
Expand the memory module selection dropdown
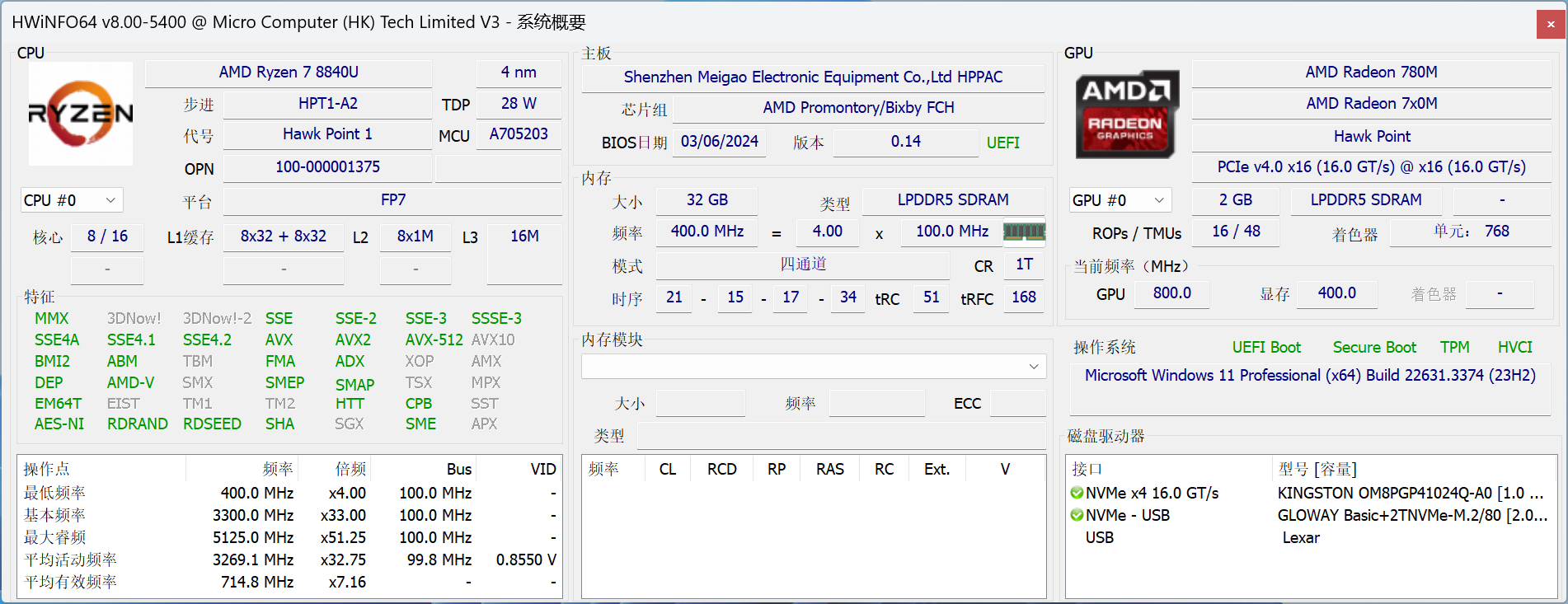point(1034,367)
